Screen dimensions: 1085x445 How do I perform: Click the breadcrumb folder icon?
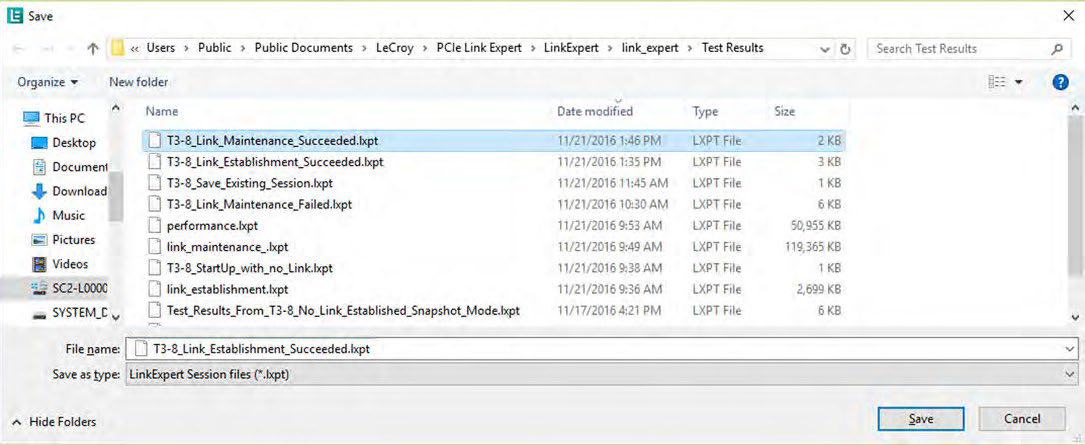pos(117,48)
